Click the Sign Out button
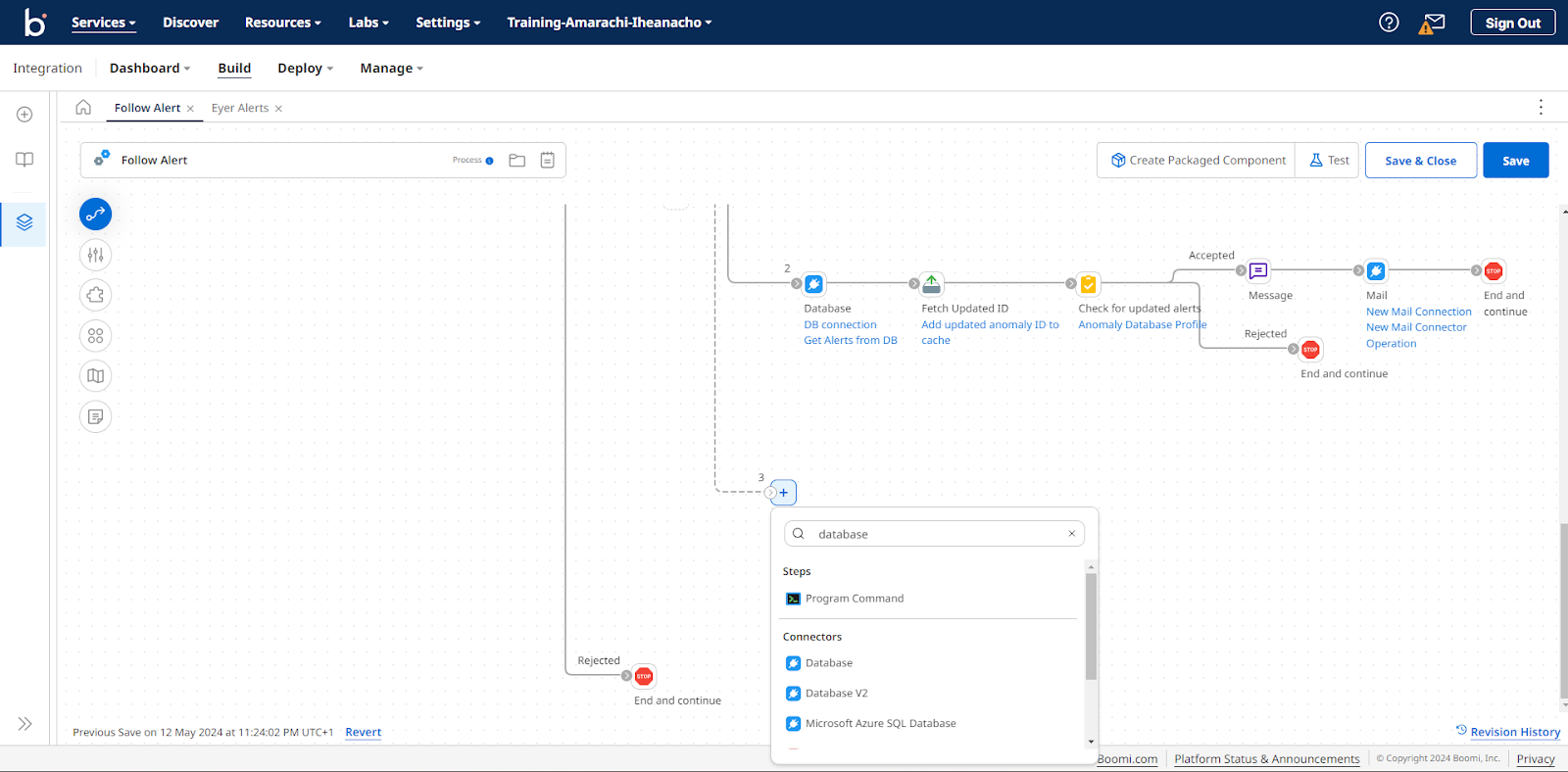 [x=1512, y=23]
